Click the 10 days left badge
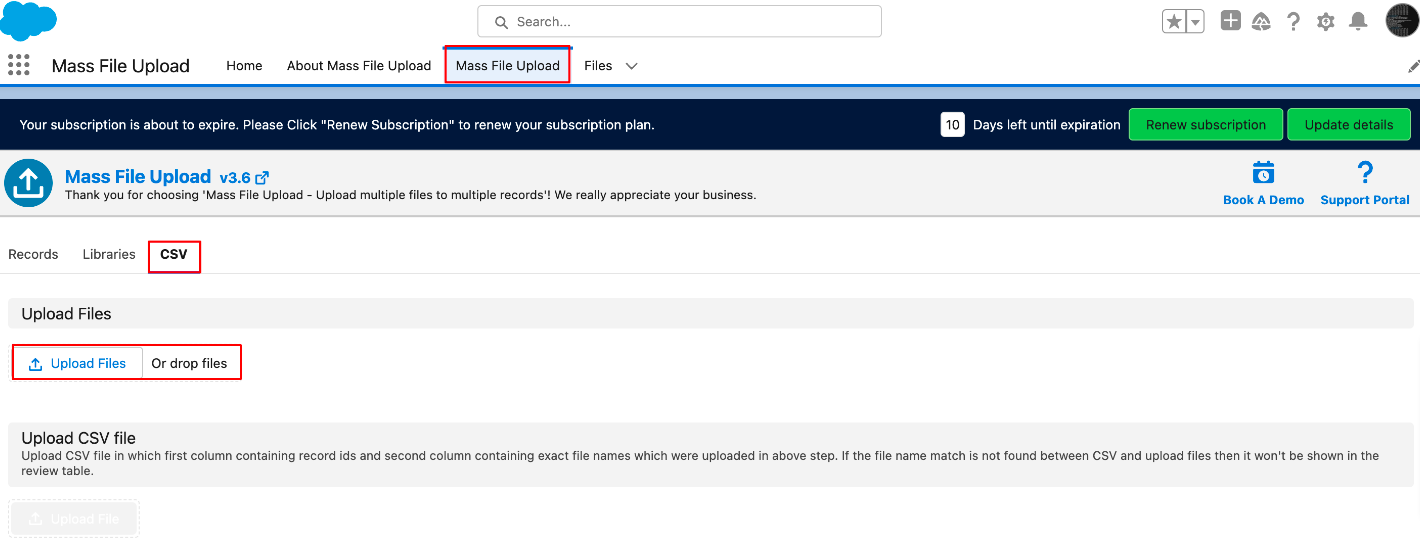1420x554 pixels. [x=953, y=125]
